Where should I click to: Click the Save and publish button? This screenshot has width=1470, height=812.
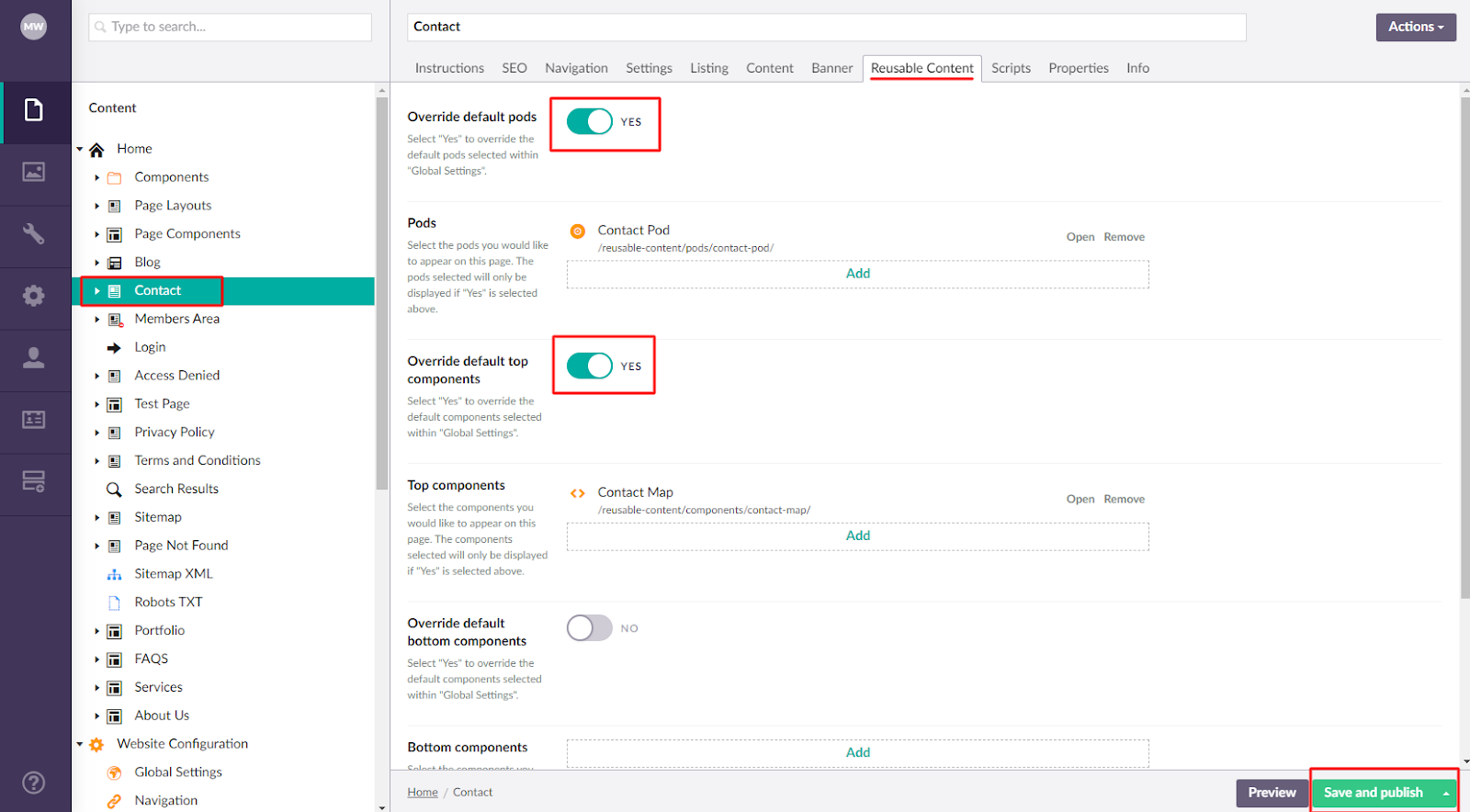pyautogui.click(x=1374, y=793)
